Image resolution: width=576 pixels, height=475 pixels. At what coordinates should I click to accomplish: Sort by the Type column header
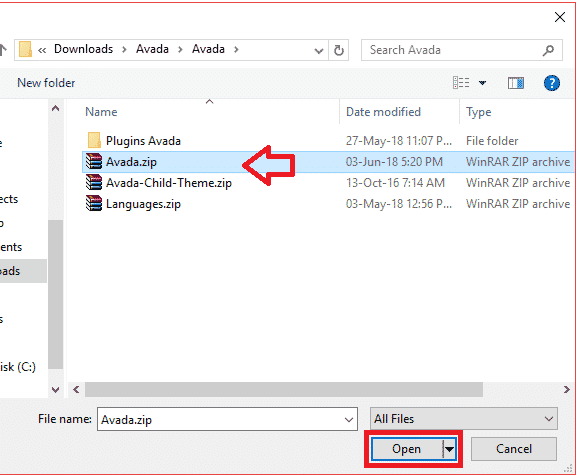[x=478, y=112]
